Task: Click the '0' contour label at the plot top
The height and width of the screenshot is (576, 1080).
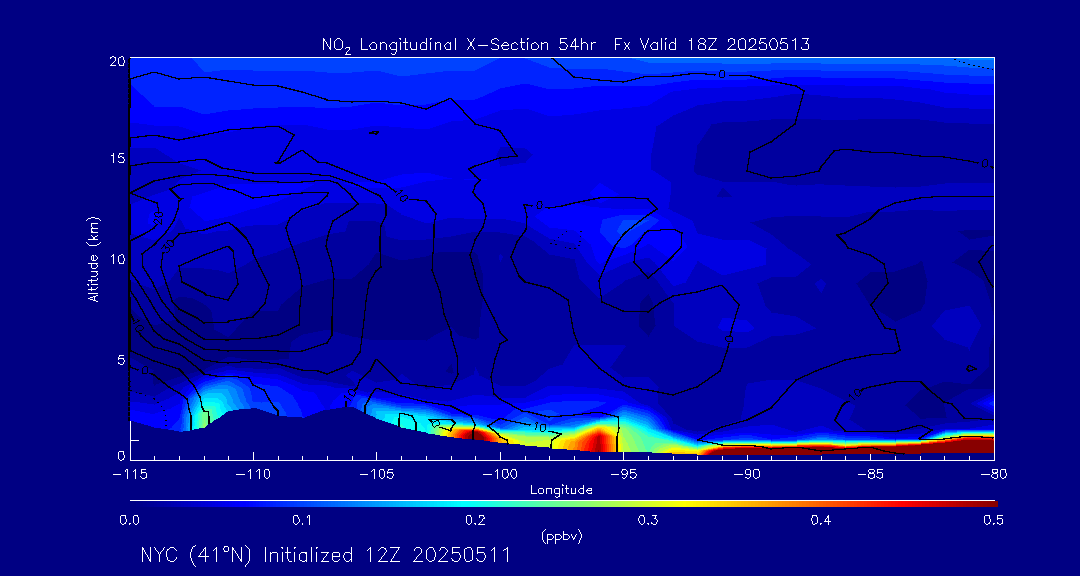Action: click(x=721, y=74)
